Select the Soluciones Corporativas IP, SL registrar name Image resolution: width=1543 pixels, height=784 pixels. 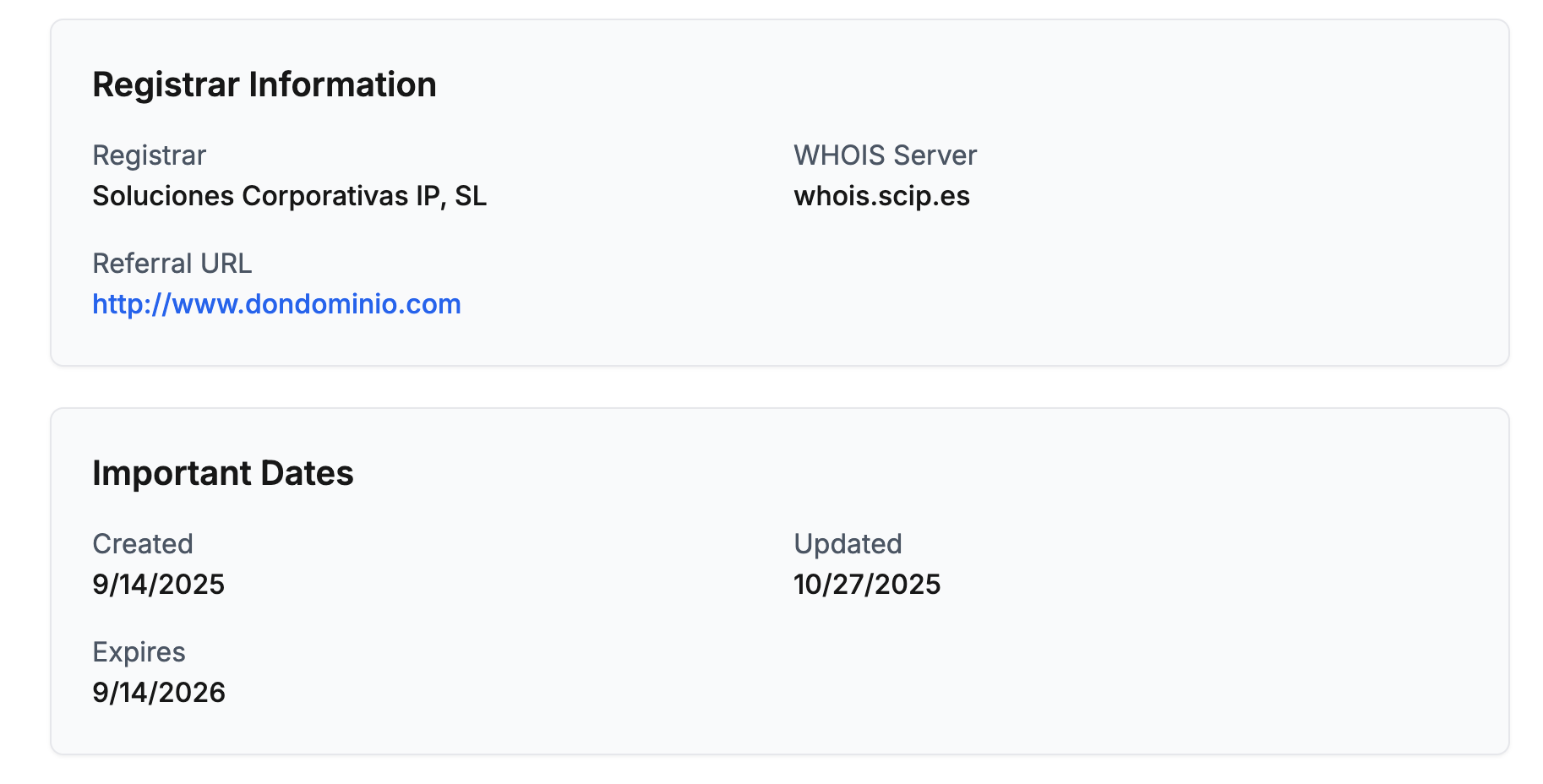point(289,196)
